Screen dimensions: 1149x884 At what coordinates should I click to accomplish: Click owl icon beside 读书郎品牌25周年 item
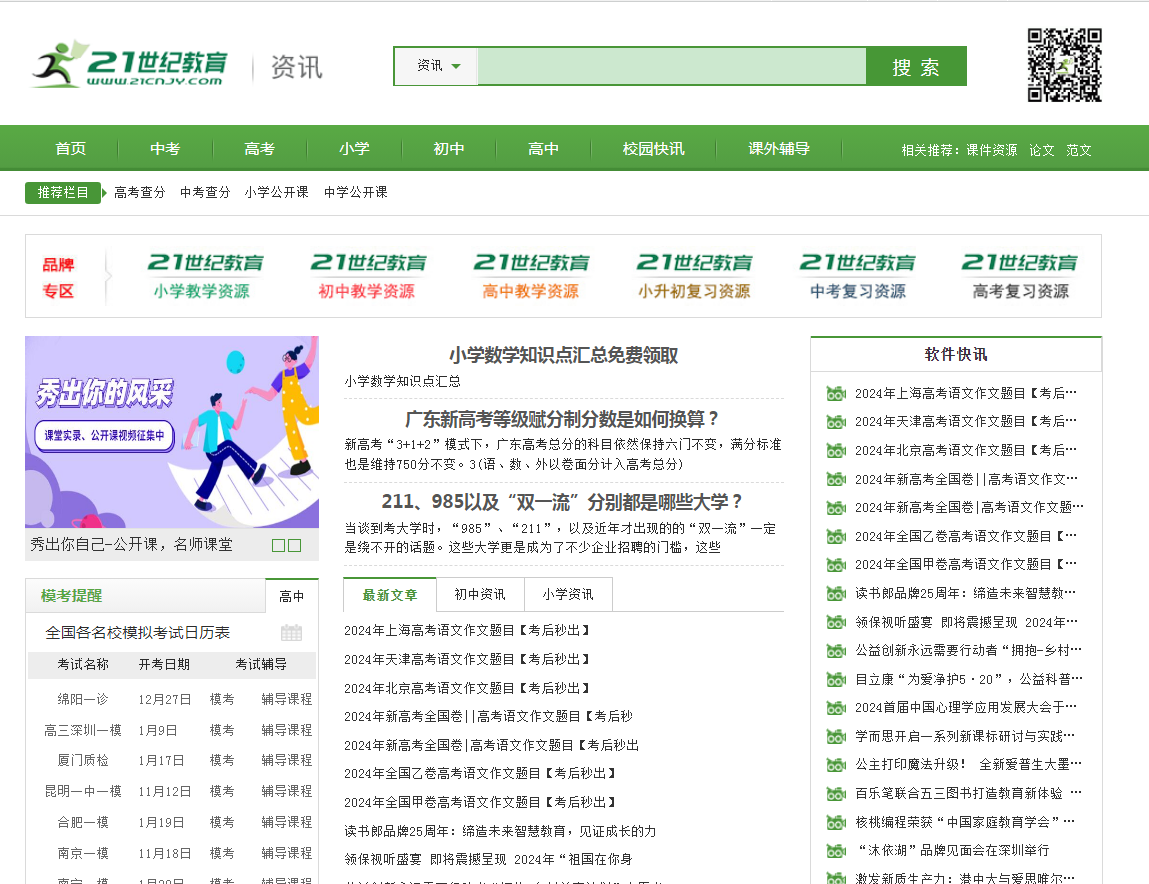(x=836, y=593)
